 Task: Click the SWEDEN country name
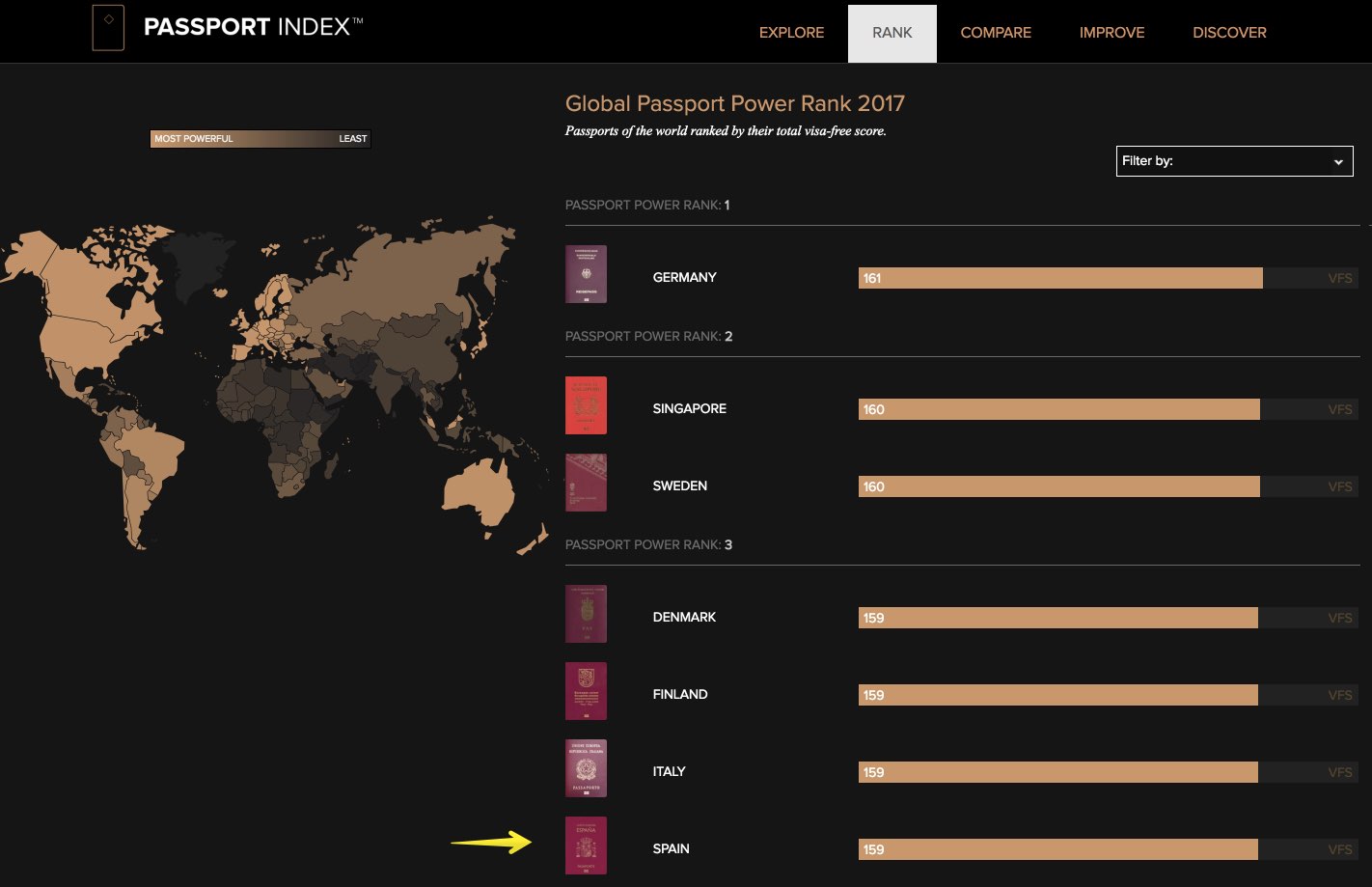(x=680, y=485)
